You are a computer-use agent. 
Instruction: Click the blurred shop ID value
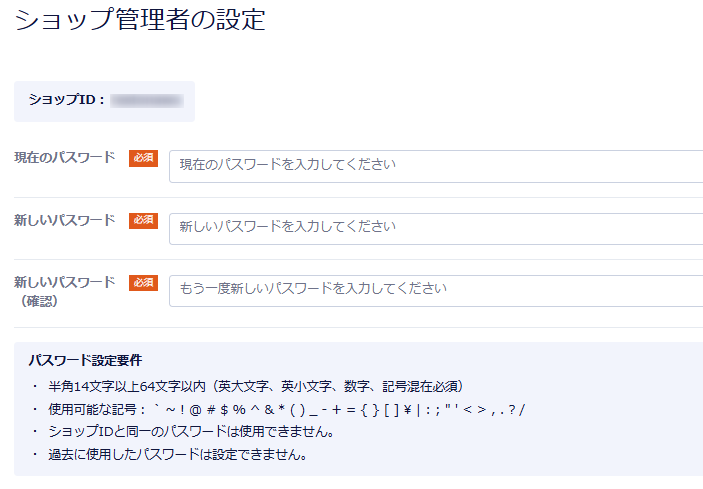pyautogui.click(x=146, y=101)
